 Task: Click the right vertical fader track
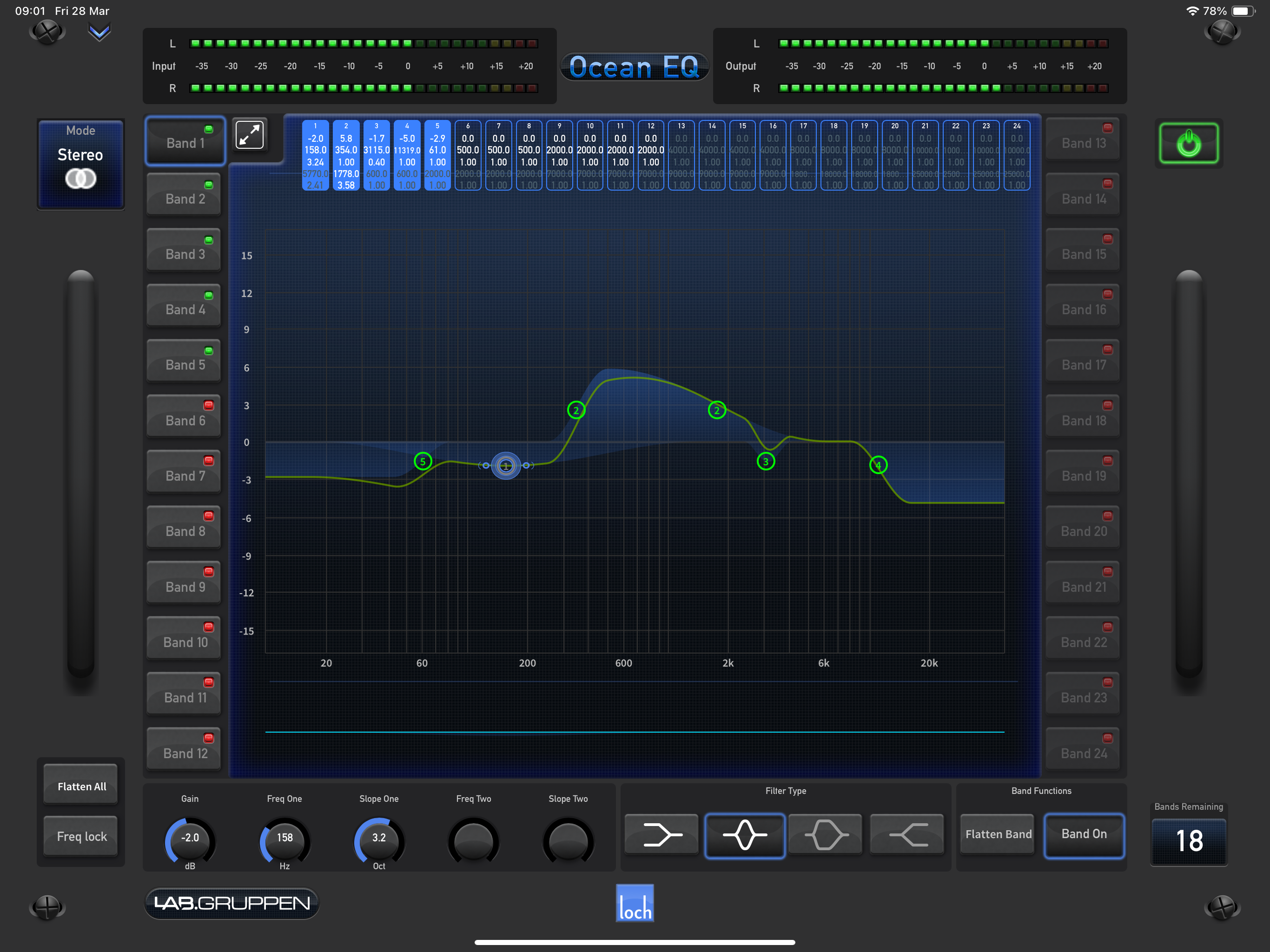[x=1189, y=474]
